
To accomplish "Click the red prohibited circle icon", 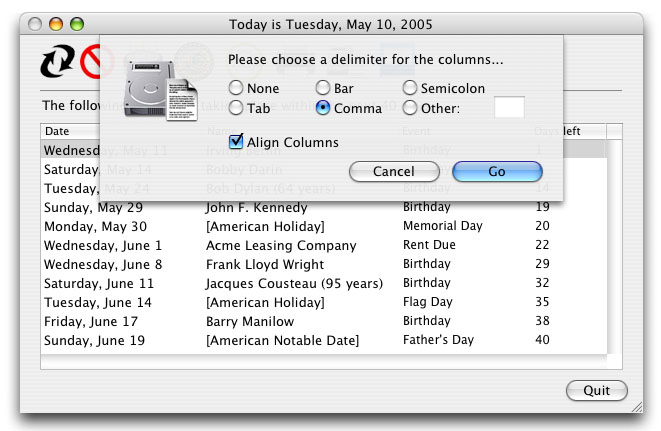I will pyautogui.click(x=98, y=62).
